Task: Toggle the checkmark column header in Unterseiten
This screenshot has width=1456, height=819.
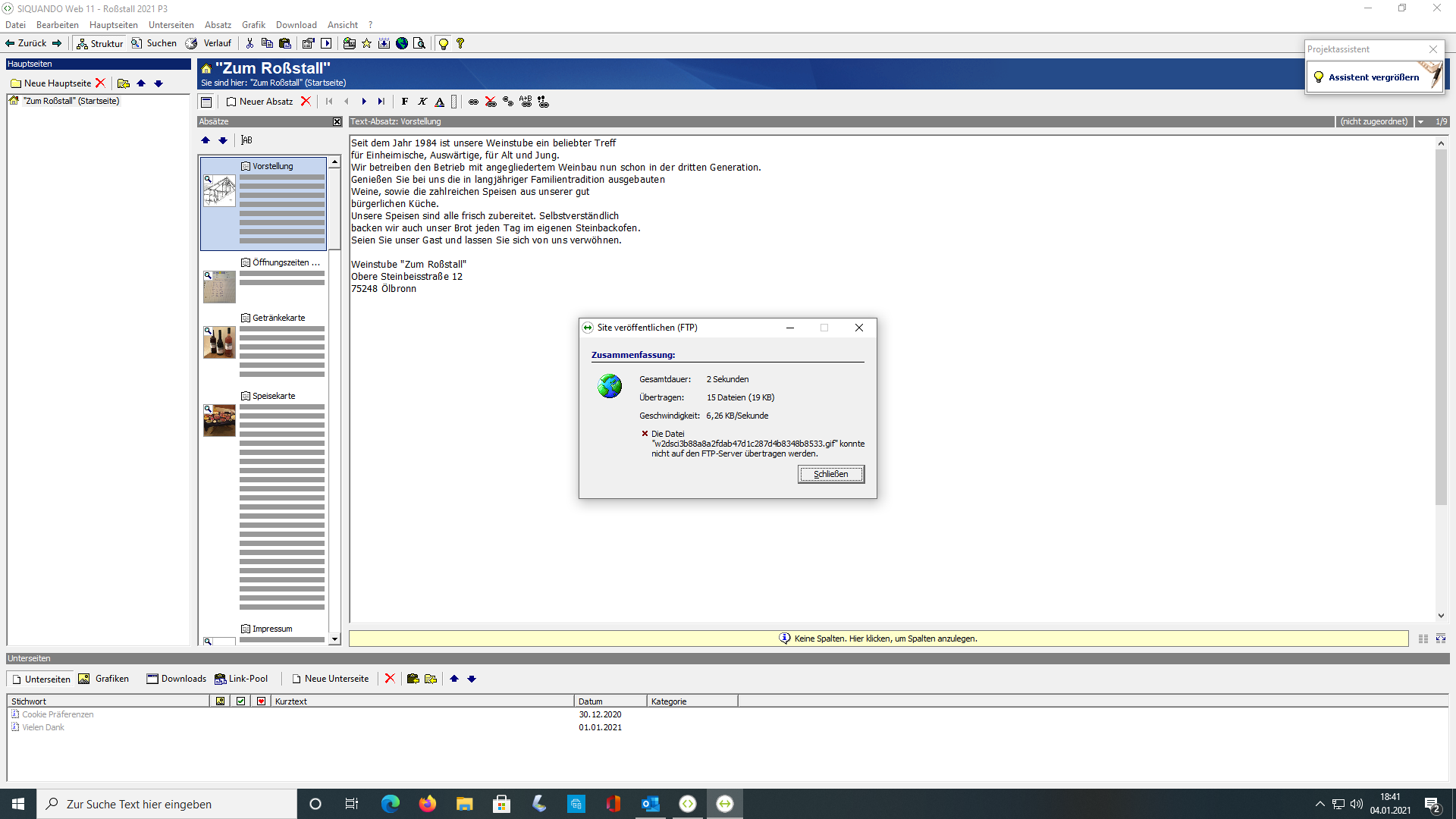Action: coord(240,701)
